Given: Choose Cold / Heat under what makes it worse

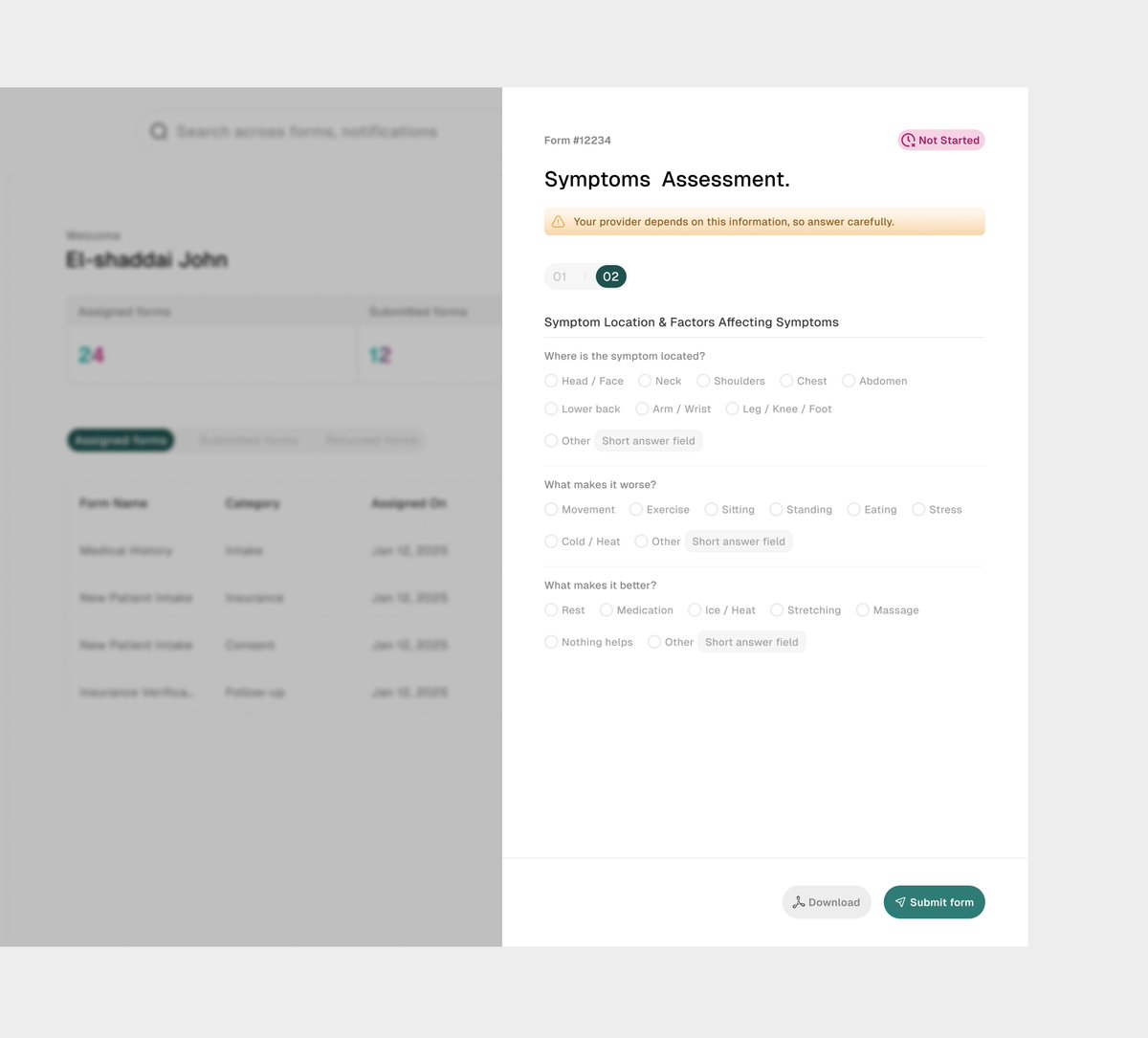Looking at the screenshot, I should pos(551,541).
